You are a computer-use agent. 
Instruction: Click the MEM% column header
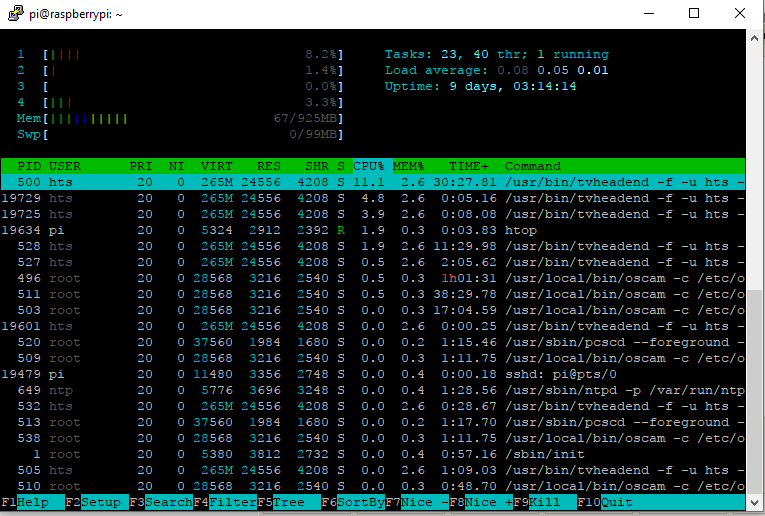pyautogui.click(x=409, y=166)
